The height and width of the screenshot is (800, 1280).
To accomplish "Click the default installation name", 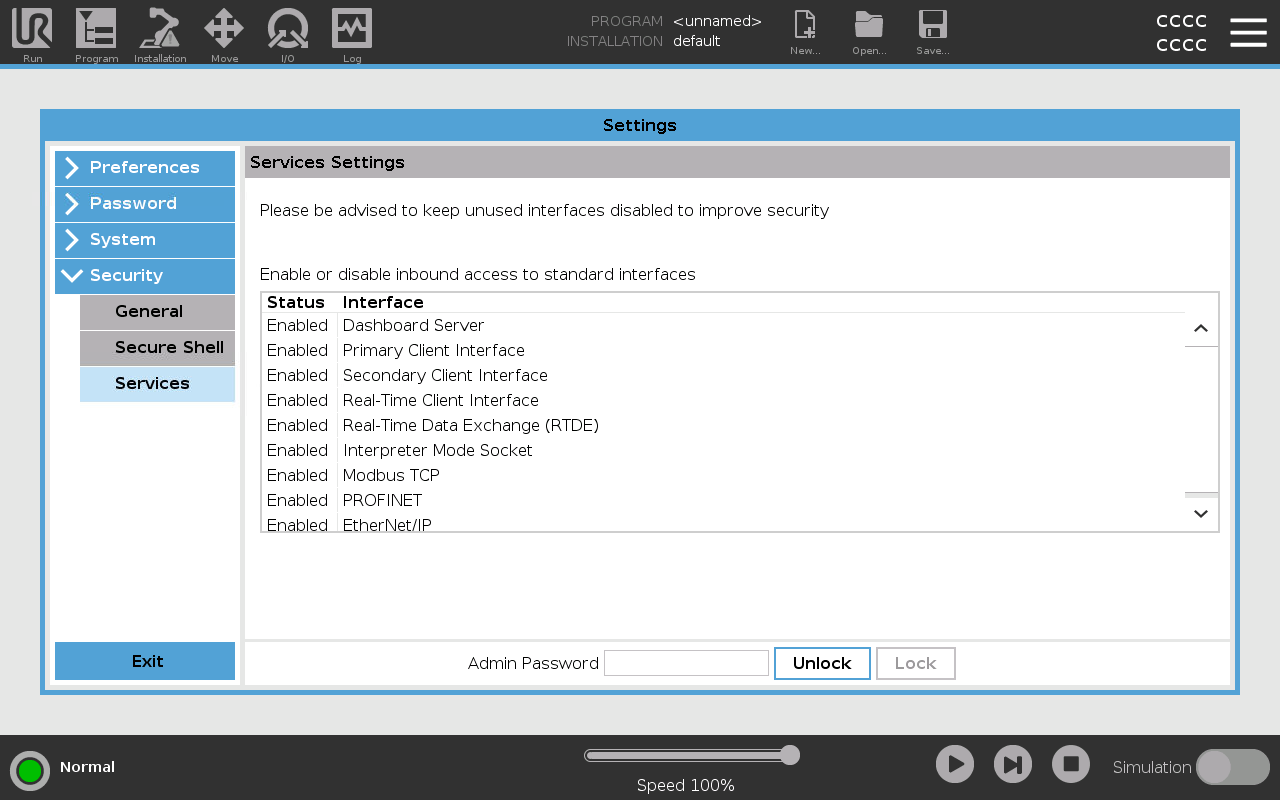I will (x=697, y=41).
